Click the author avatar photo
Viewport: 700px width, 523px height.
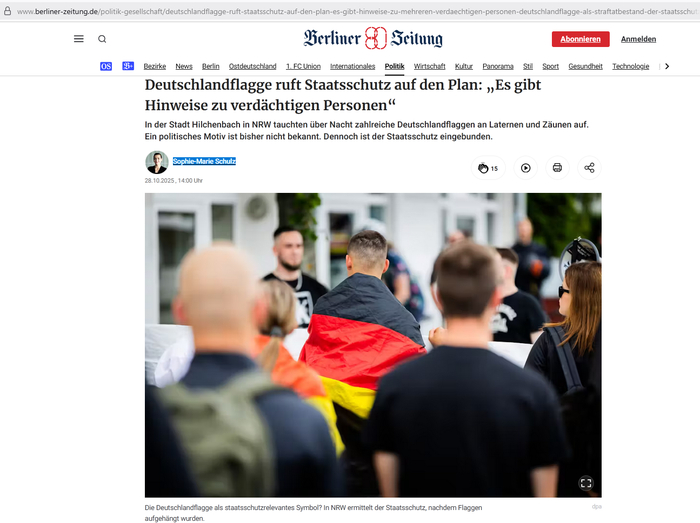coord(157,162)
